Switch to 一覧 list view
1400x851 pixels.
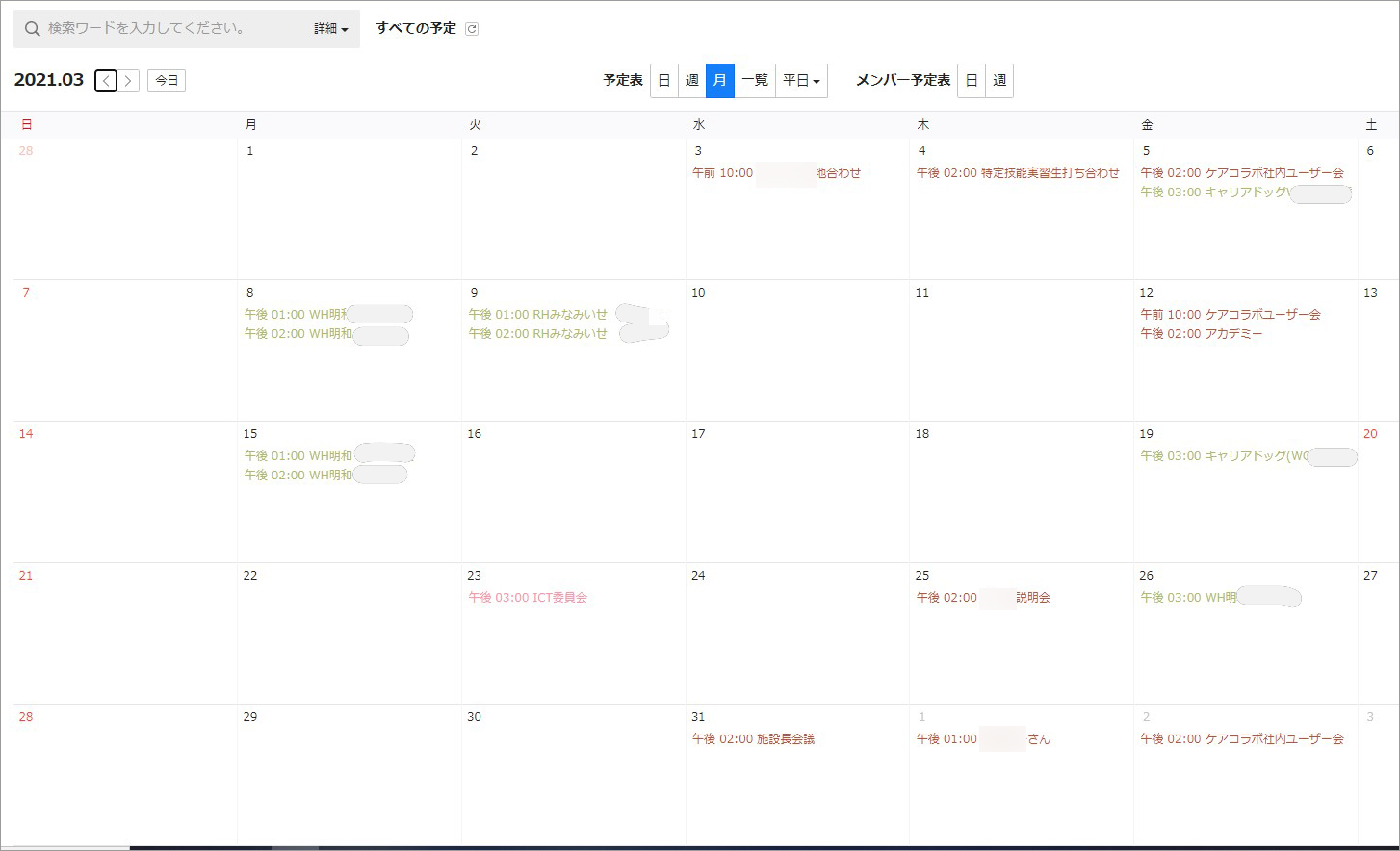(x=755, y=81)
